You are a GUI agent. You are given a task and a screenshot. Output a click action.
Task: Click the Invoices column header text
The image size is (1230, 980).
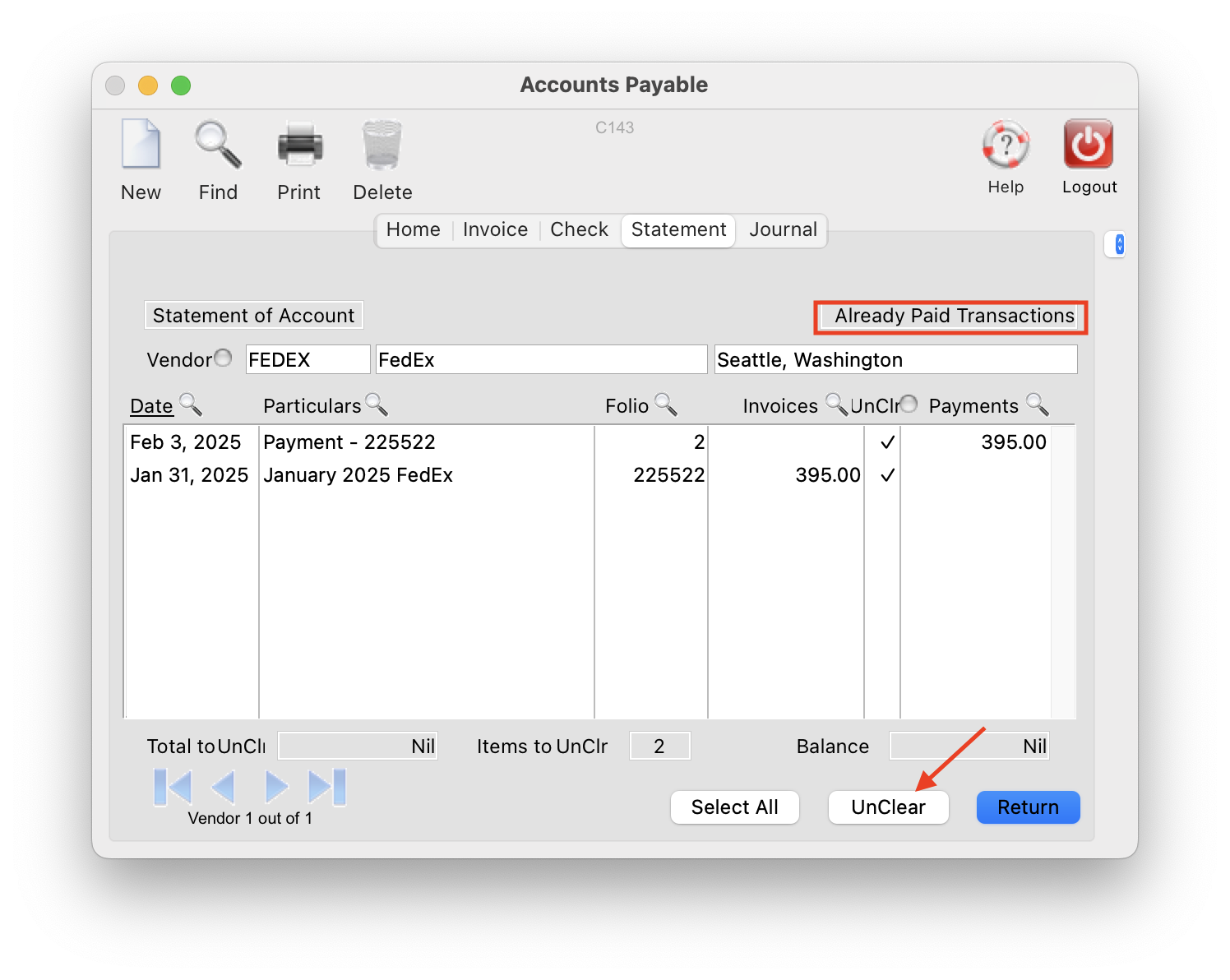780,406
